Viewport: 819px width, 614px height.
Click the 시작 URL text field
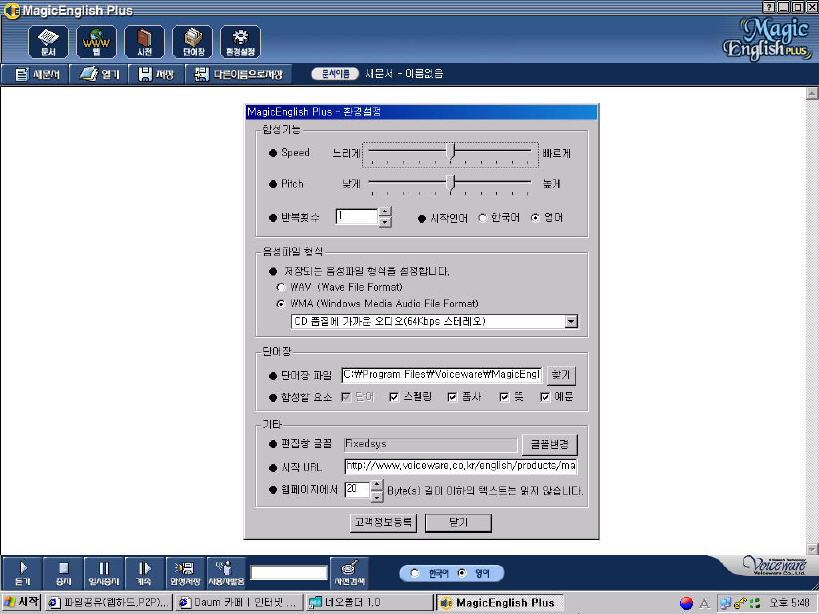pos(461,466)
